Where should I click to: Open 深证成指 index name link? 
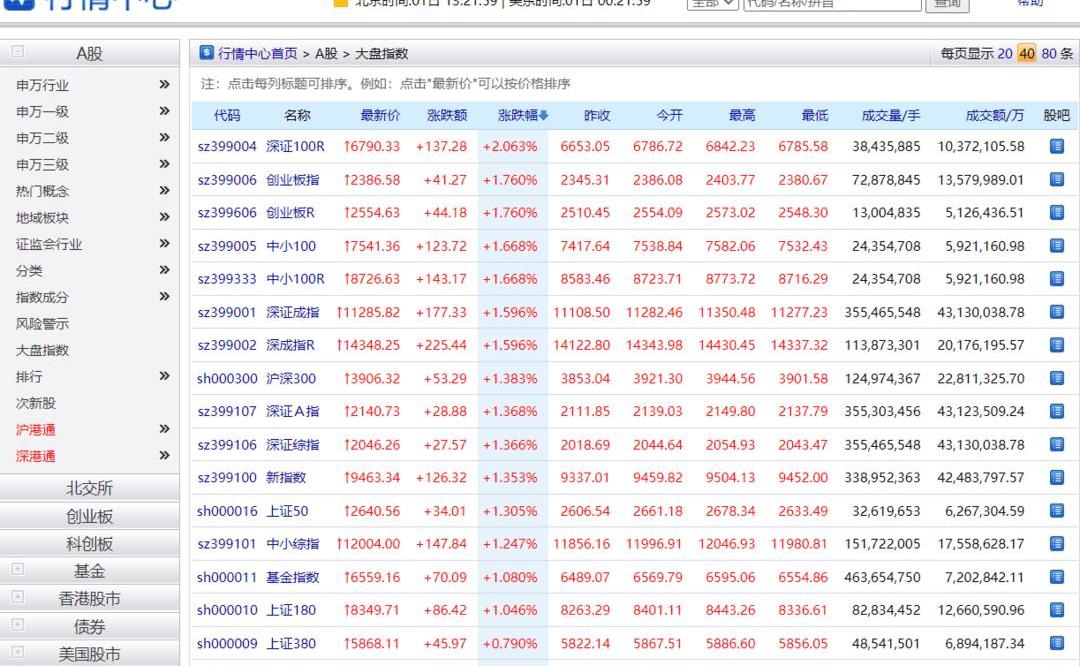293,312
